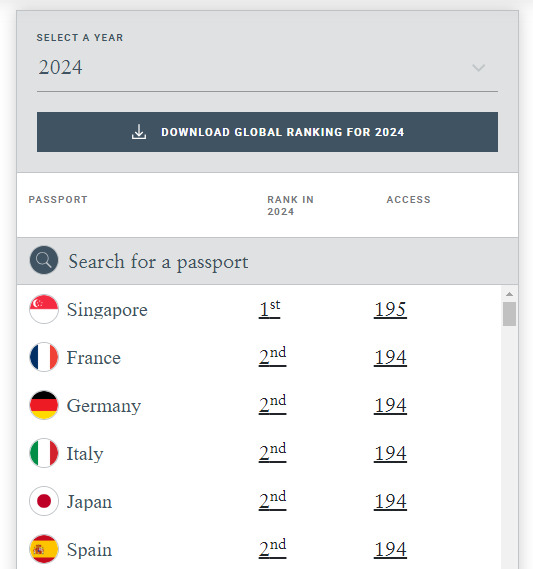533x569 pixels.
Task: Open Singapore's 1st rank link
Action: point(270,309)
